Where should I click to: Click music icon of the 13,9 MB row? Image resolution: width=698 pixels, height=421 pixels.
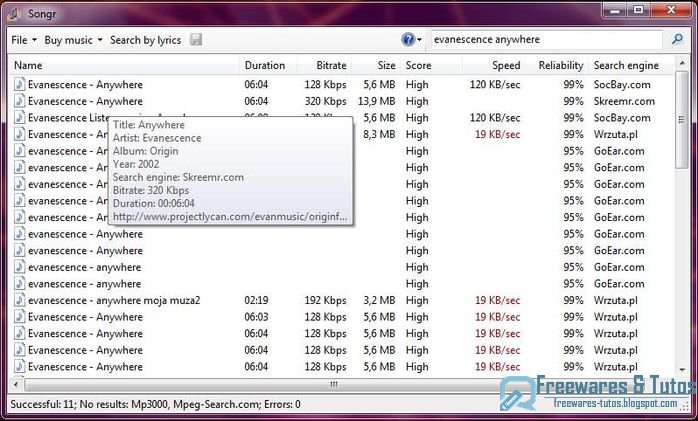click(19, 101)
